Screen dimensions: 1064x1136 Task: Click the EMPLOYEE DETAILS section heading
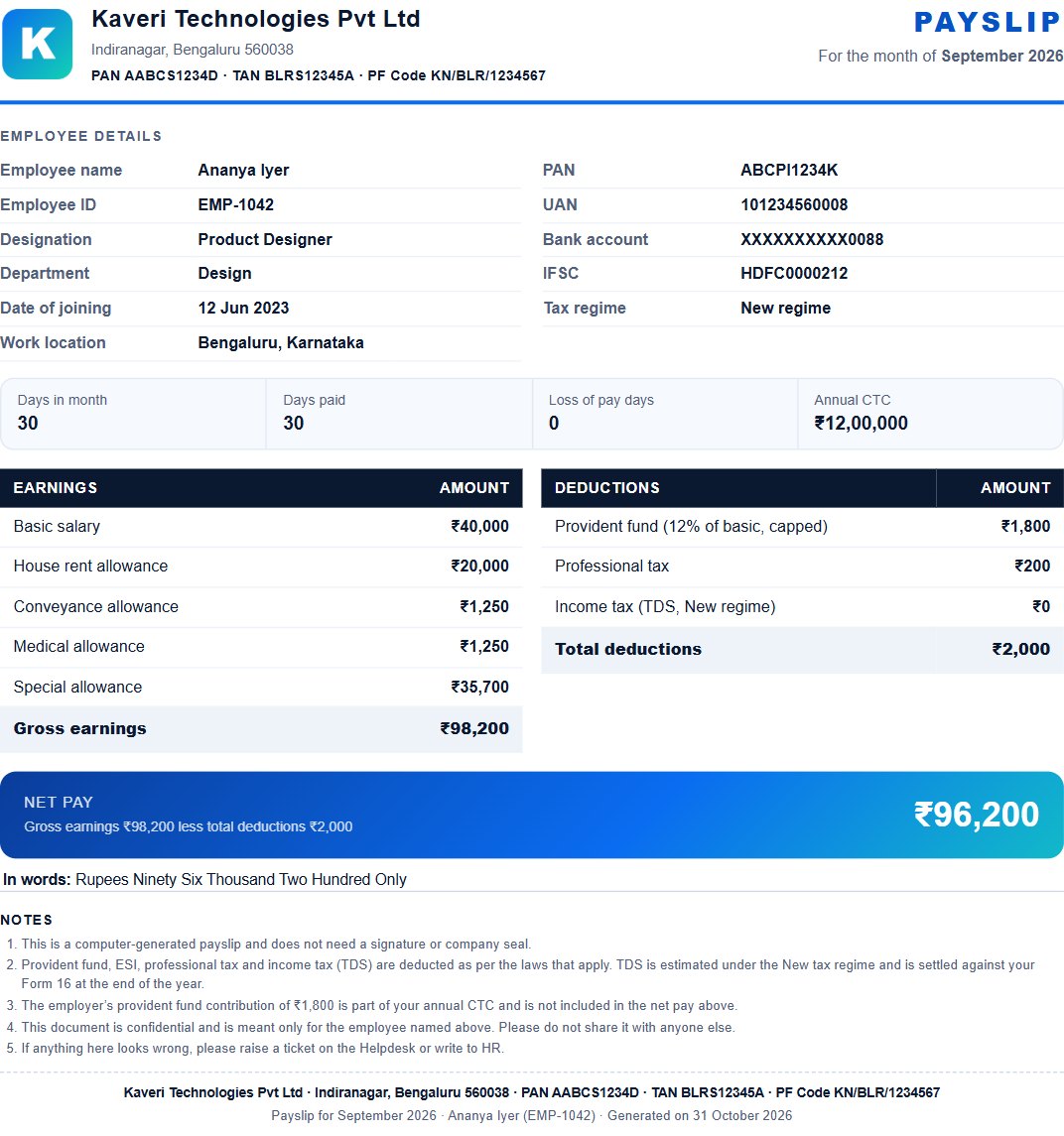(80, 136)
